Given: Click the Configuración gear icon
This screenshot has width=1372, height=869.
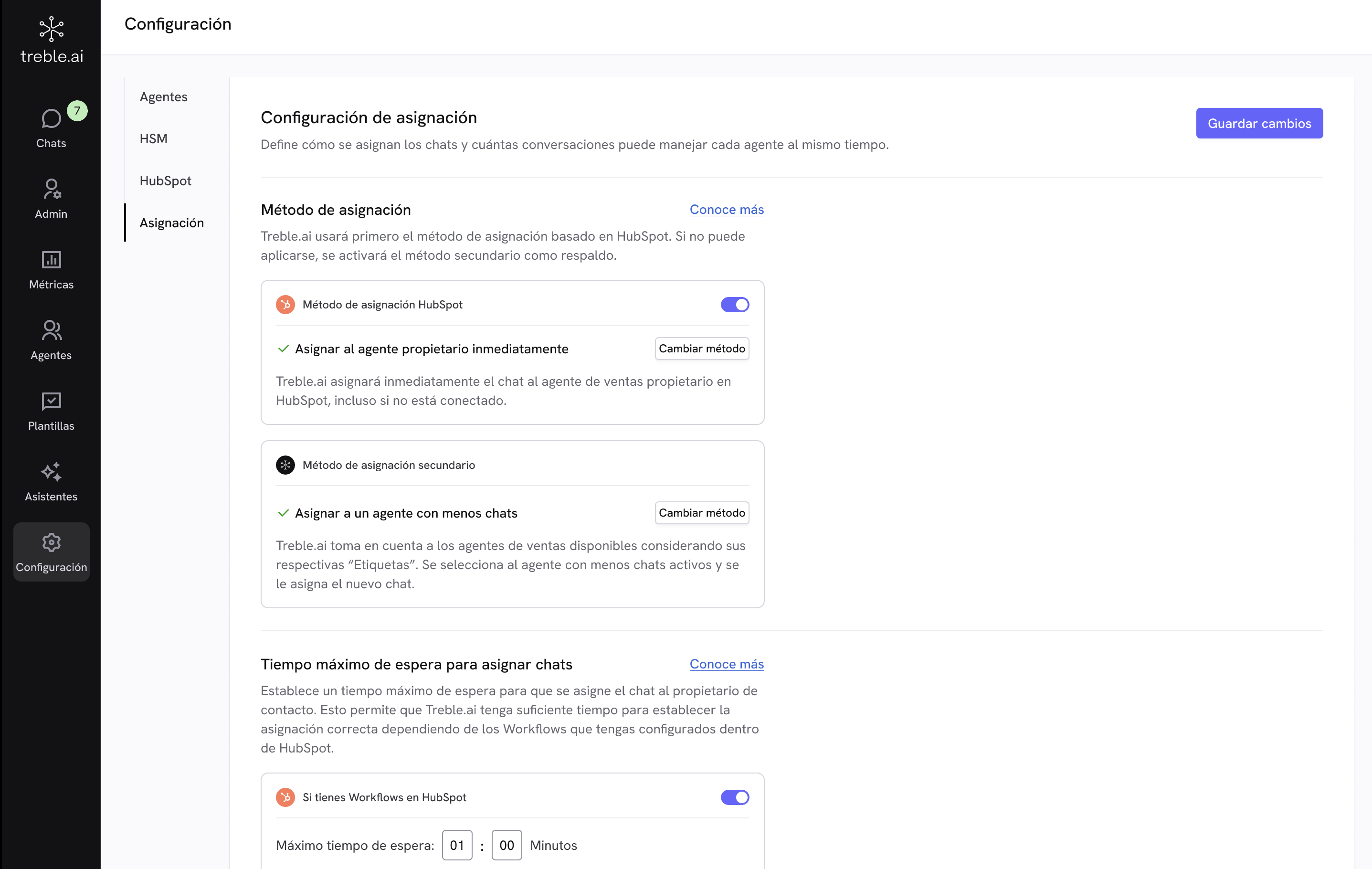Looking at the screenshot, I should point(51,542).
